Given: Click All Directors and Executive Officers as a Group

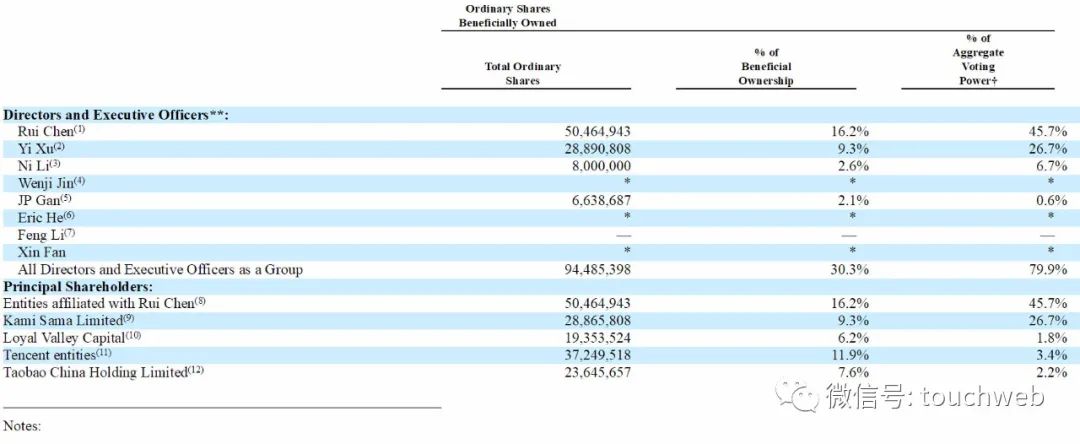Looking at the screenshot, I should click(160, 269).
